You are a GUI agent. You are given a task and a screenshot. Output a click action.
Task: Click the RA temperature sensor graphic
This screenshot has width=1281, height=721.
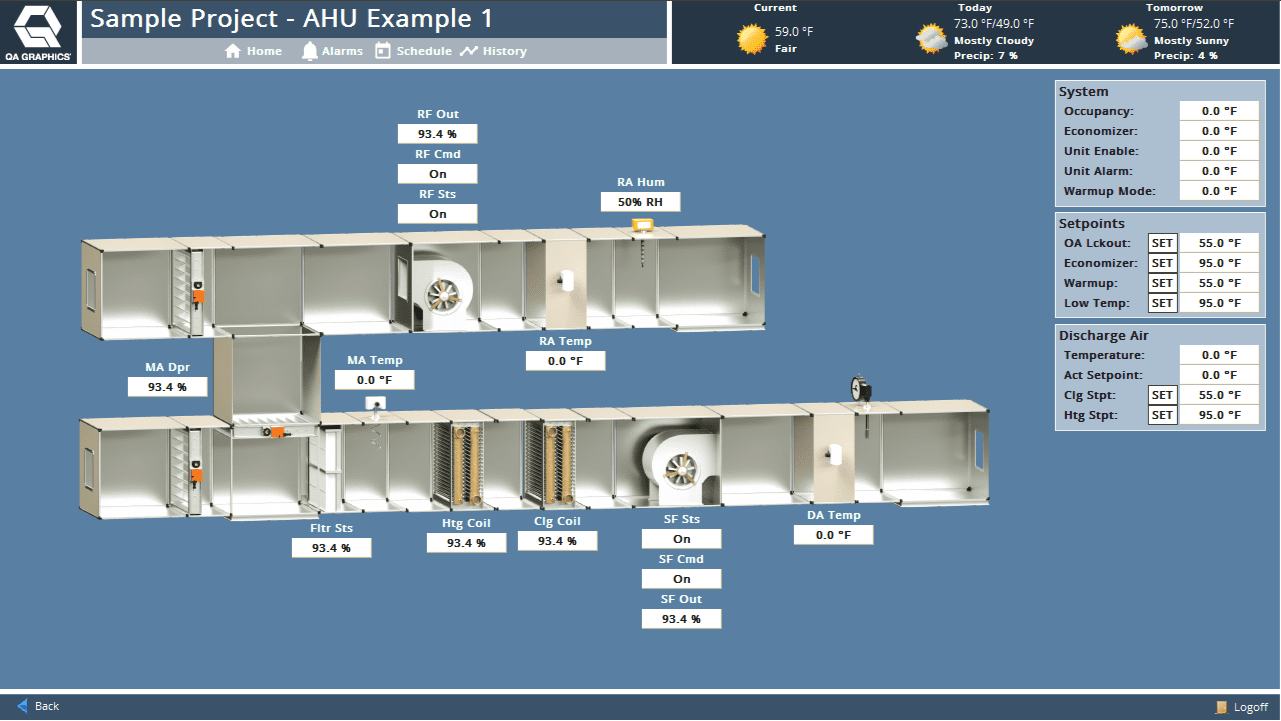[x=567, y=281]
